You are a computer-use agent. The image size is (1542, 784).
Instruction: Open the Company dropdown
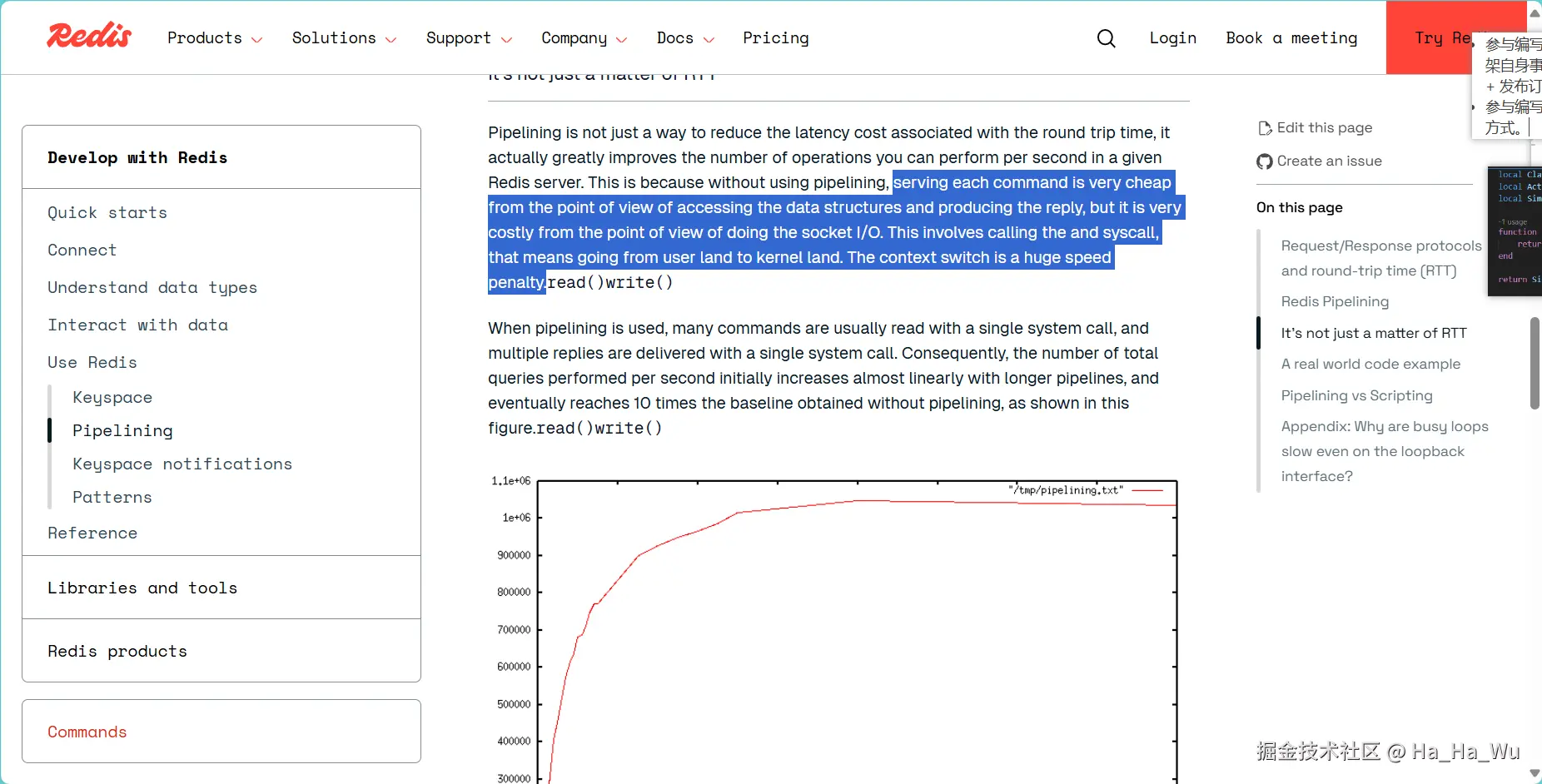point(584,38)
